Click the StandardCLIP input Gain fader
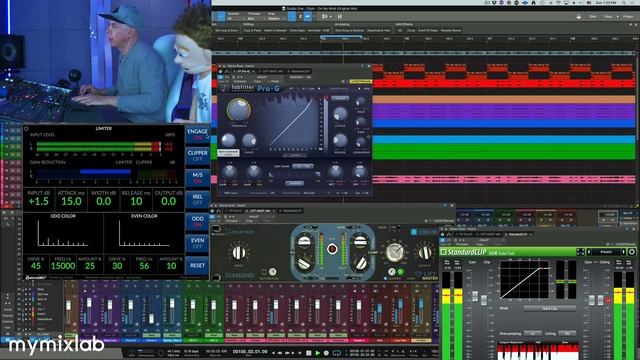This screenshot has height=360, width=640. pos(475,296)
